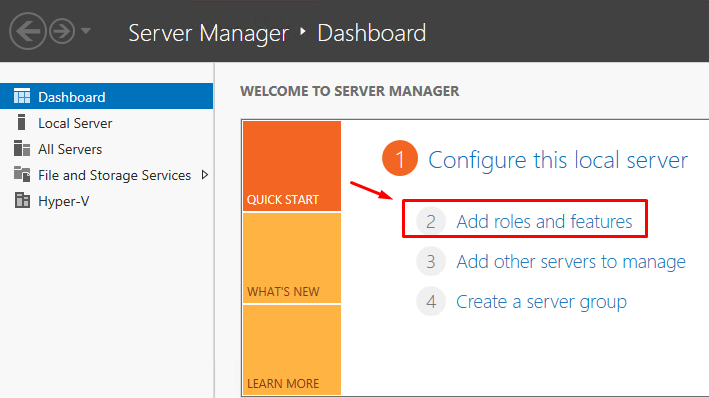Select Dashboard in the sidebar
The height and width of the screenshot is (398, 709).
(106, 96)
